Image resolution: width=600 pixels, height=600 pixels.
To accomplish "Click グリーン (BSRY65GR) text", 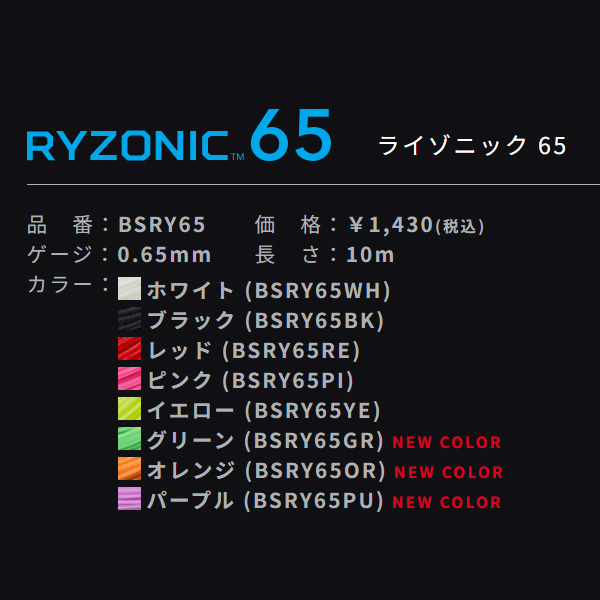I will 265,440.
